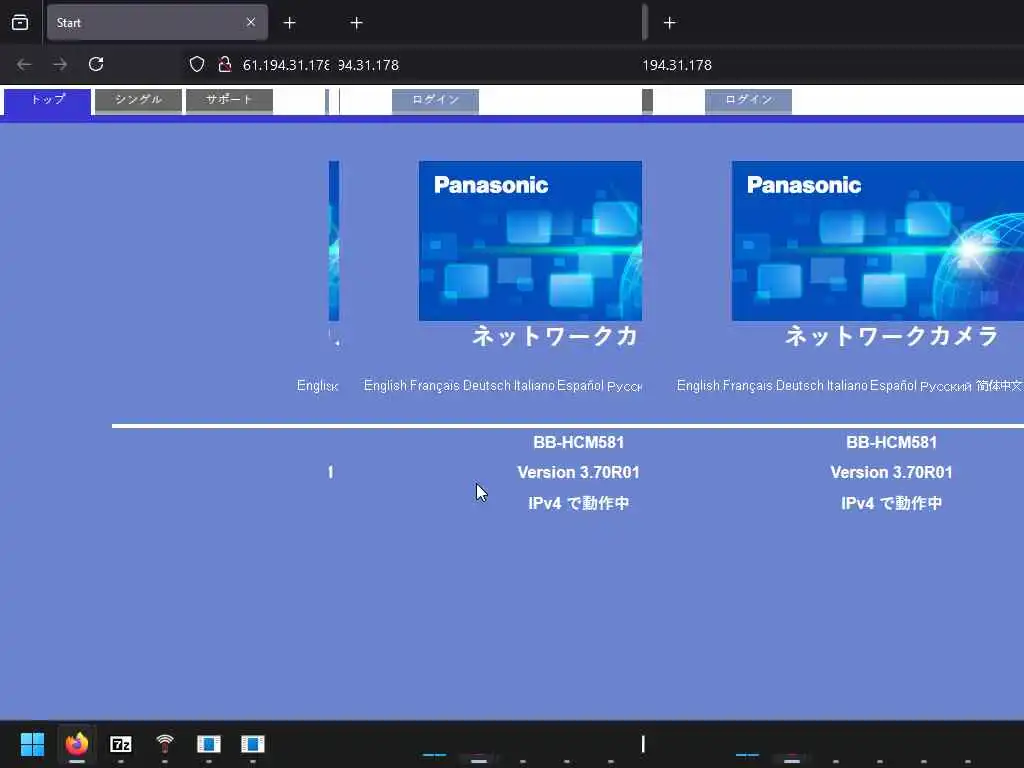
Task: Switch to the トップ tab
Action: (48, 100)
